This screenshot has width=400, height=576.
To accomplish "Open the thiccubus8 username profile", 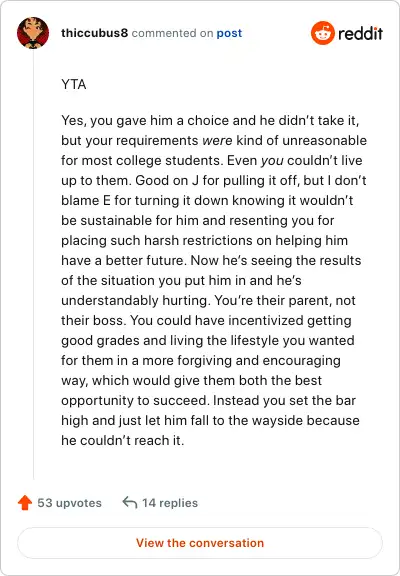I will [95, 33].
